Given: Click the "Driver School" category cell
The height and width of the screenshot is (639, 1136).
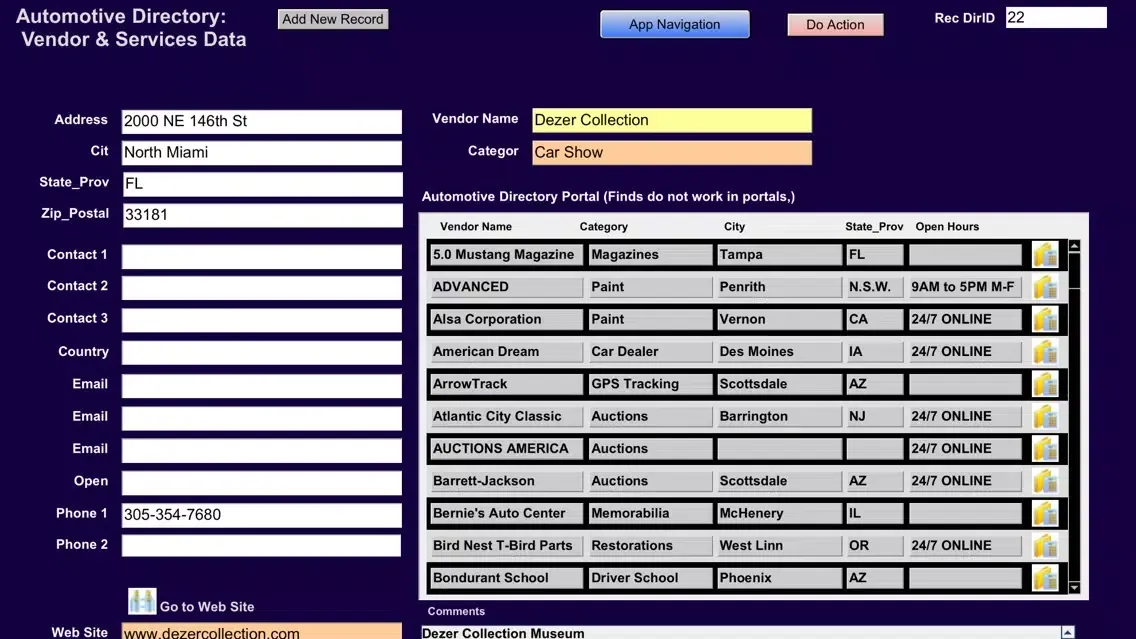Looking at the screenshot, I should [x=651, y=578].
